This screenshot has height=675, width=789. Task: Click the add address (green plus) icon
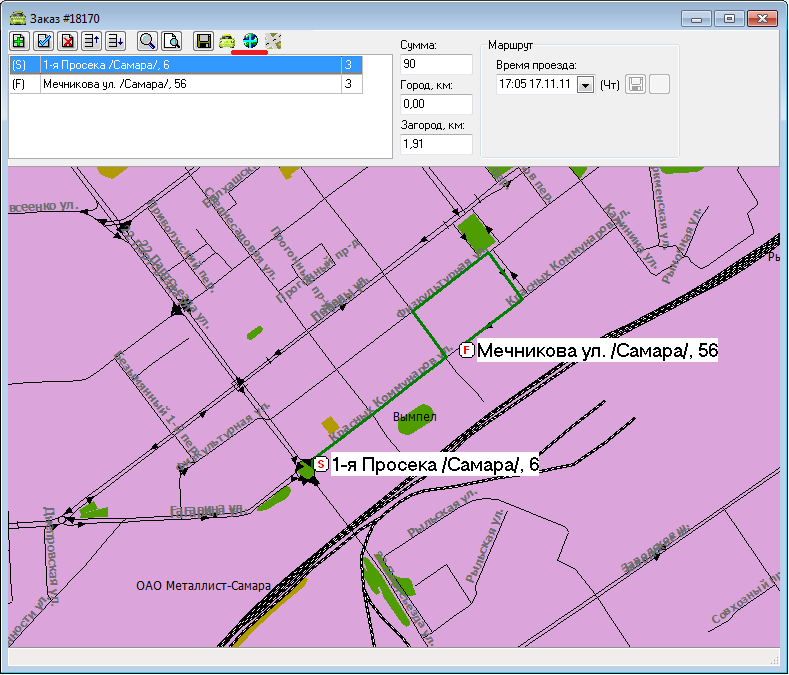click(19, 41)
